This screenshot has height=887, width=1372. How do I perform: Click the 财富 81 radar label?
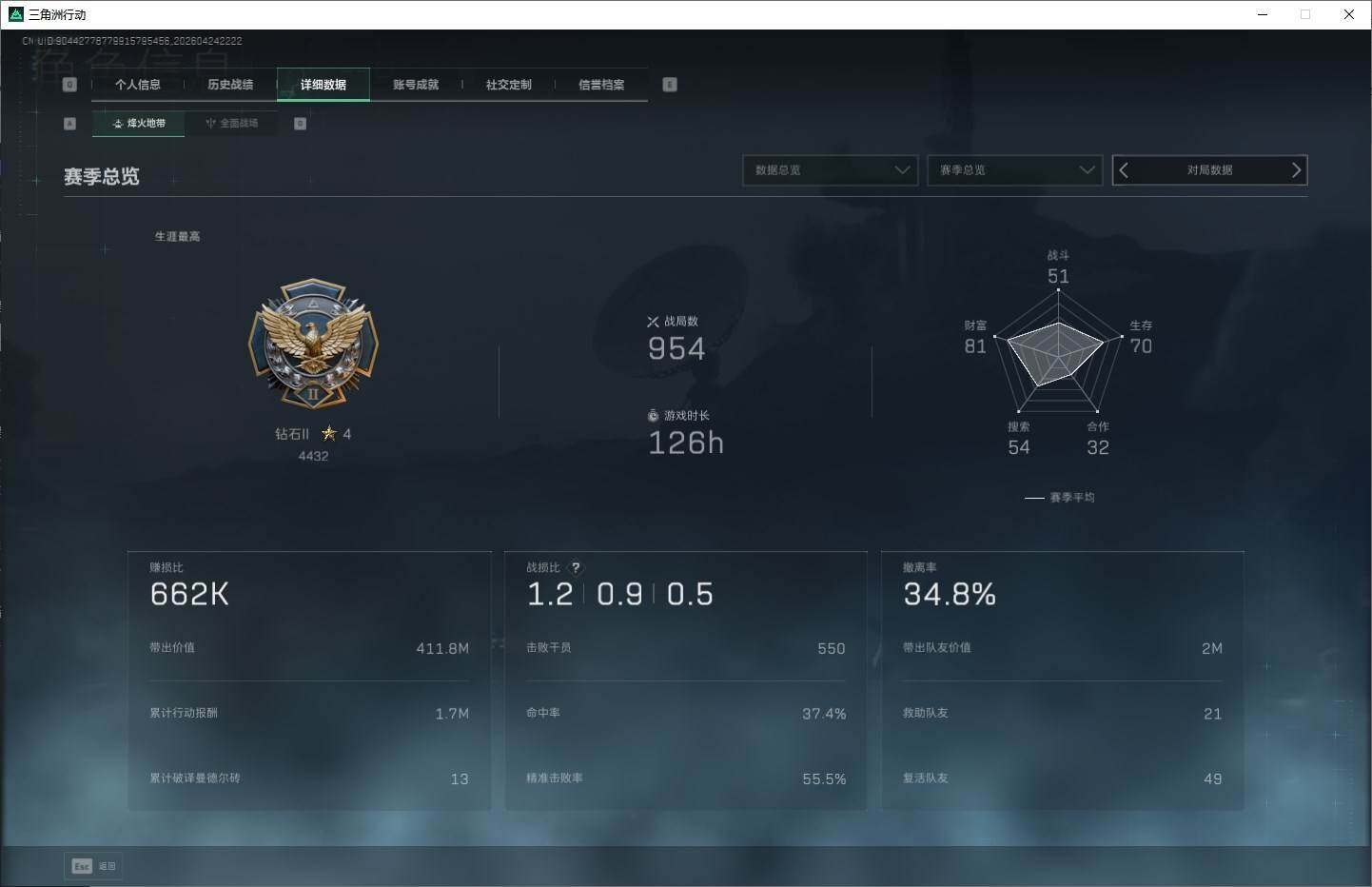pos(975,338)
